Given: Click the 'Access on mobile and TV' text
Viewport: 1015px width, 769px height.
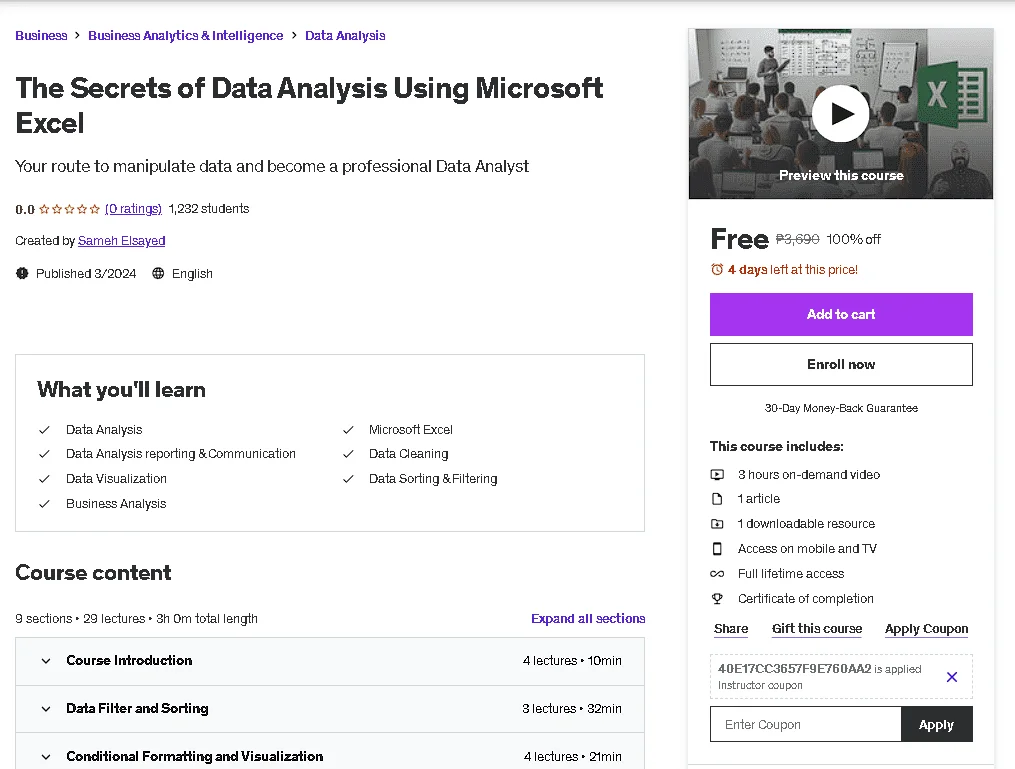Looking at the screenshot, I should 807,549.
